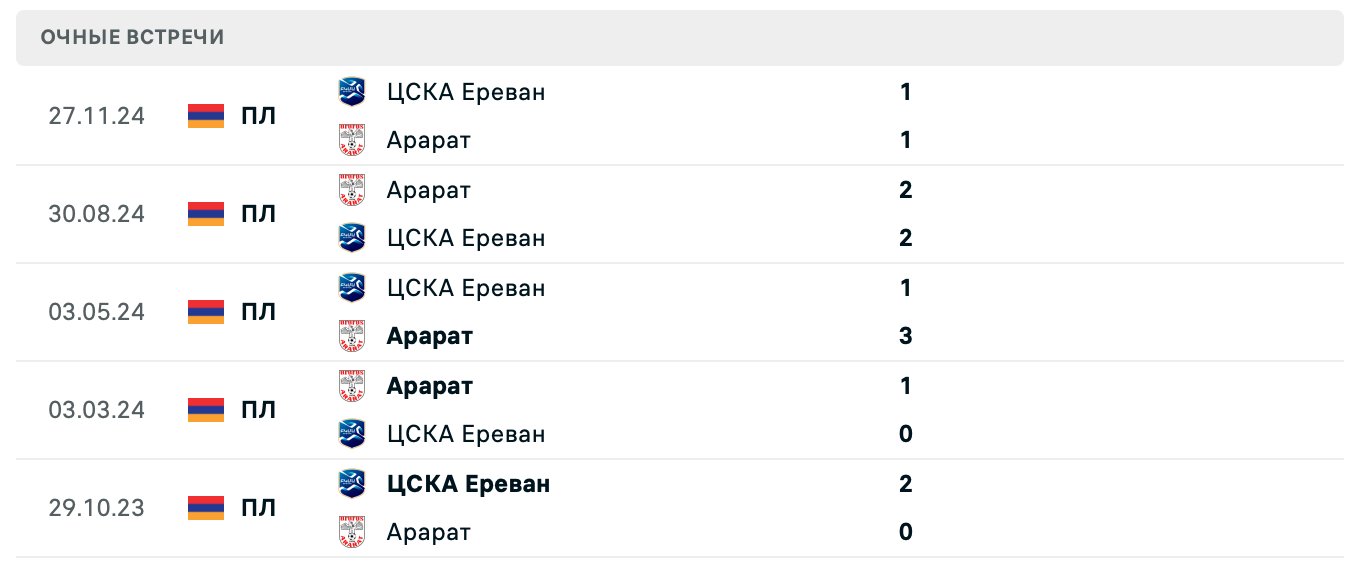Select the ЦСКА Ереван team name in the first match
This screenshot has width=1360, height=576.
point(466,91)
